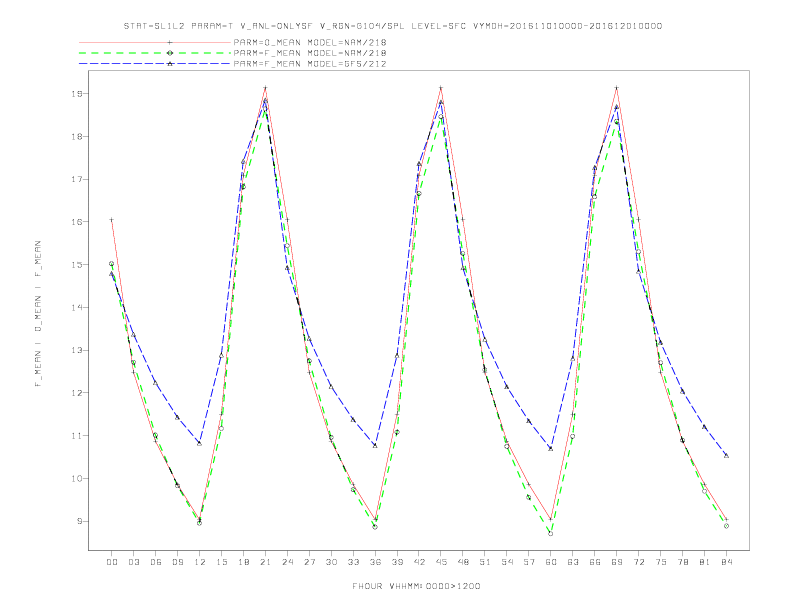Click y-axis tick label 15
The image size is (792, 612).
(77, 265)
